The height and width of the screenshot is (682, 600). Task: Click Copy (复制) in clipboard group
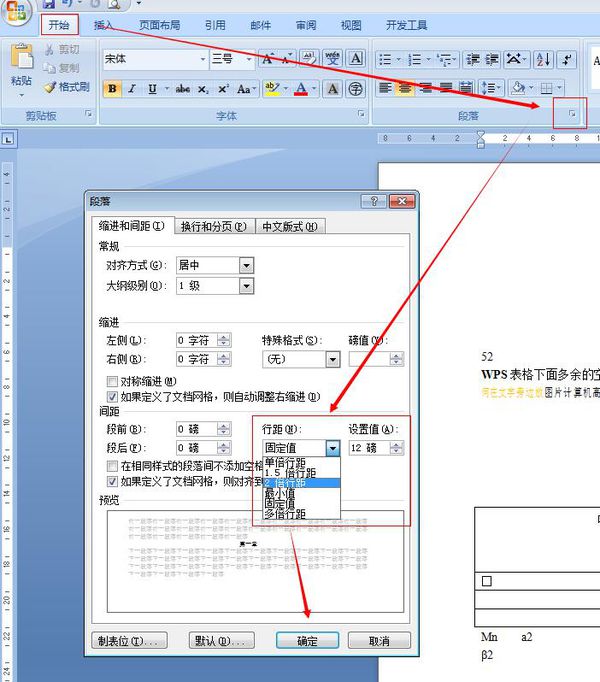coord(62,68)
